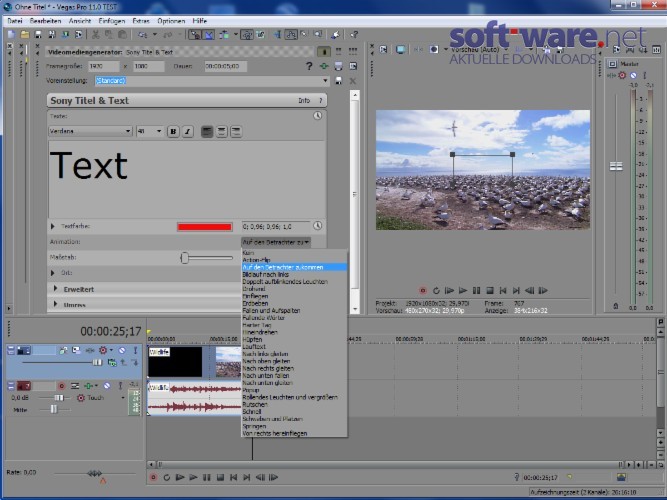This screenshot has height=500, width=667.
Task: Expand the Ort section
Action: click(x=53, y=273)
